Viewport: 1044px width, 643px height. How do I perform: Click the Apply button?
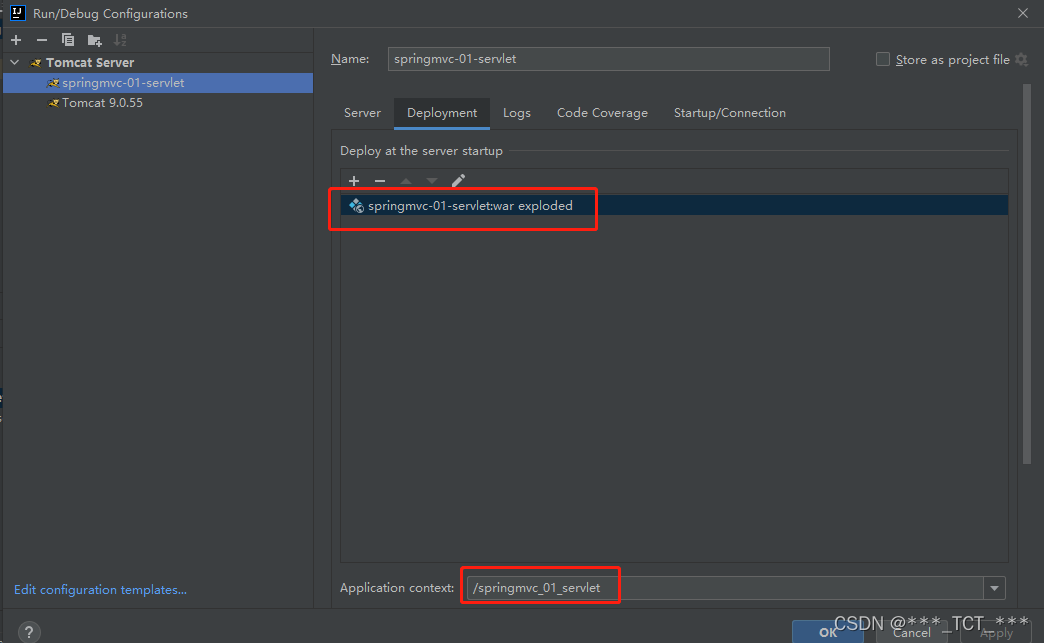(x=996, y=633)
